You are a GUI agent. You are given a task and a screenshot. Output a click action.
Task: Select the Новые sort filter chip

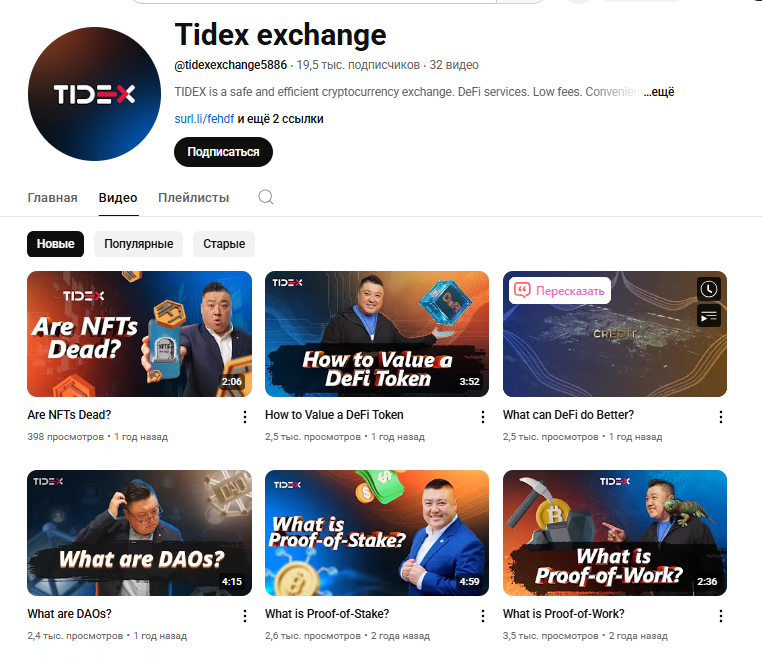(55, 244)
